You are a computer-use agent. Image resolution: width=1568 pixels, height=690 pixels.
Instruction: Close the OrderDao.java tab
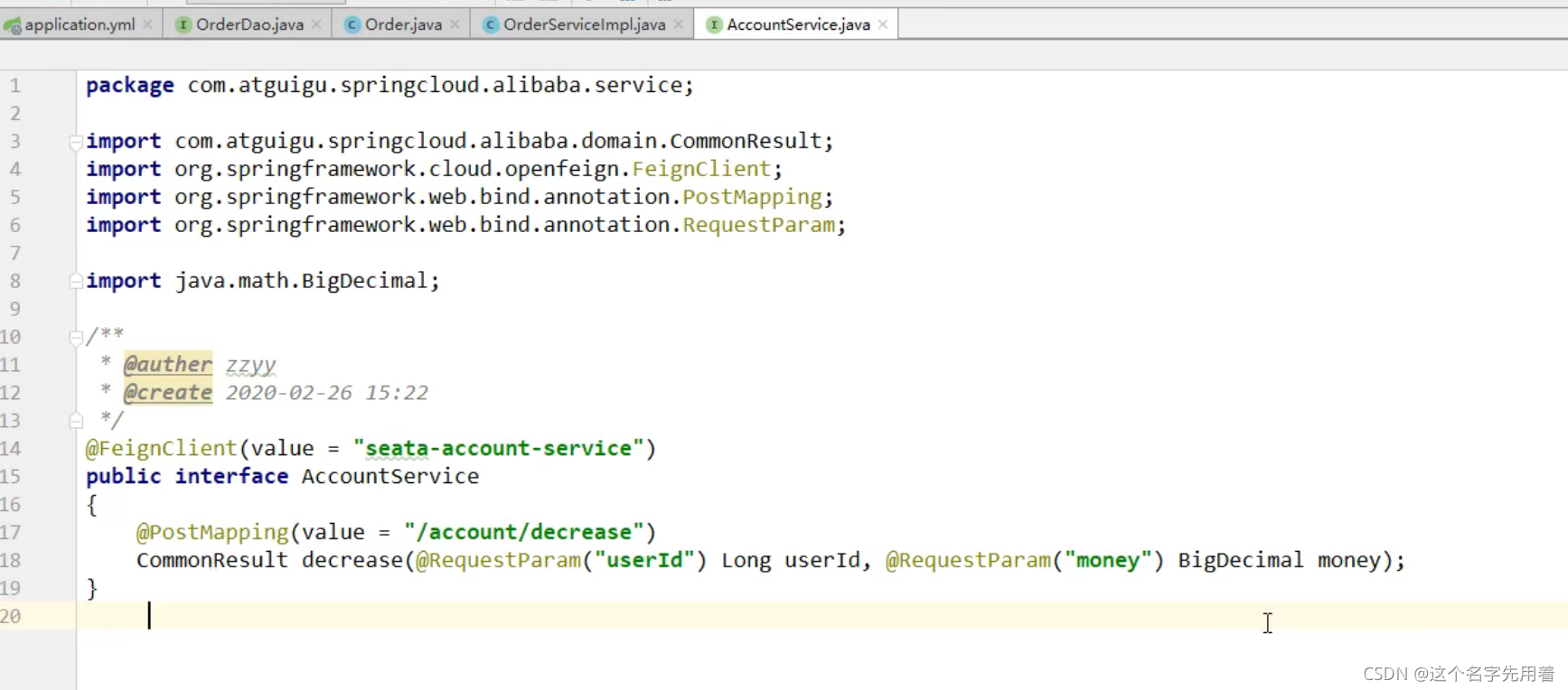316,24
